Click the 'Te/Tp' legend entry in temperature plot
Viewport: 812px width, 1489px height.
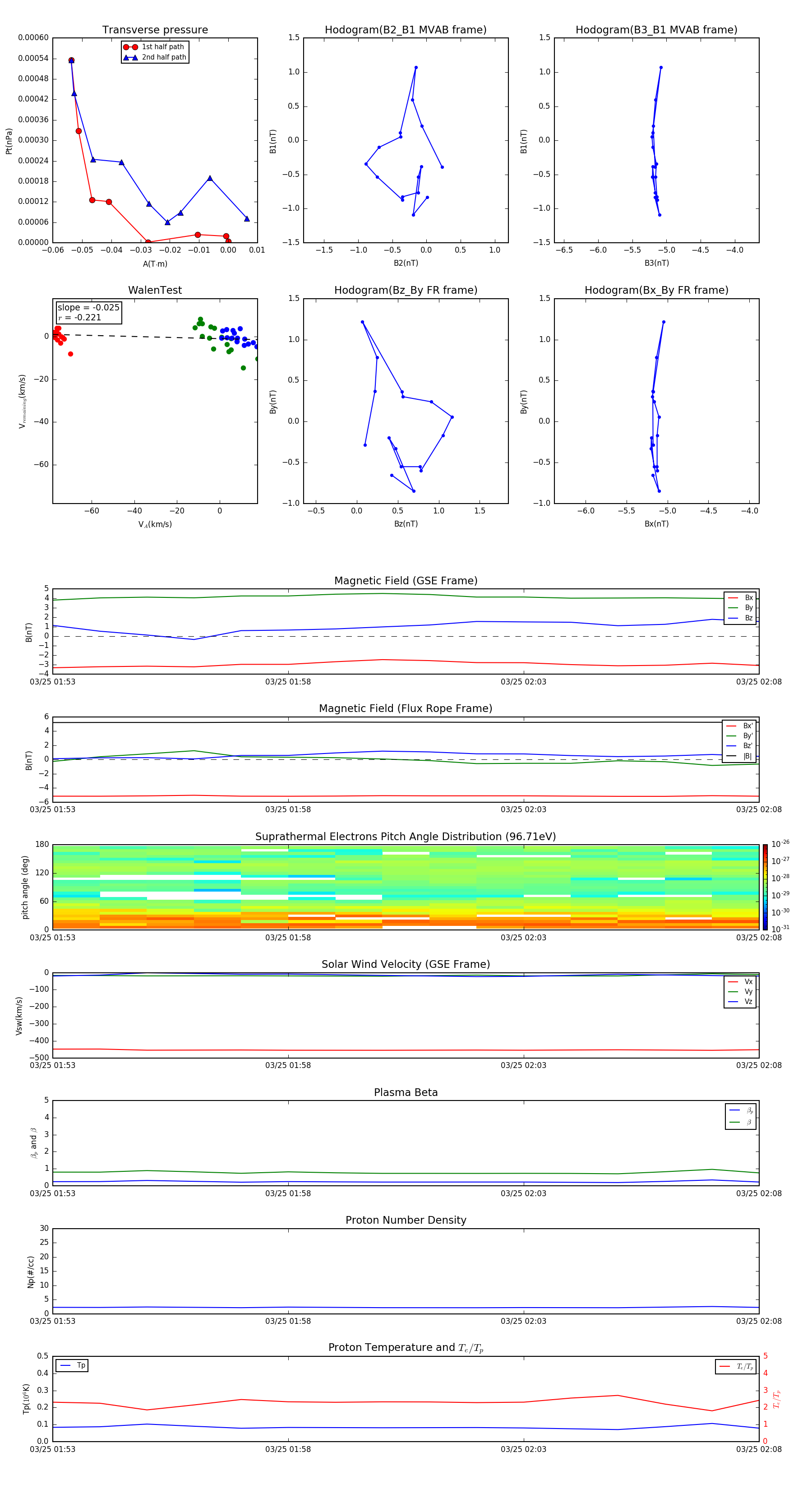[736, 1366]
